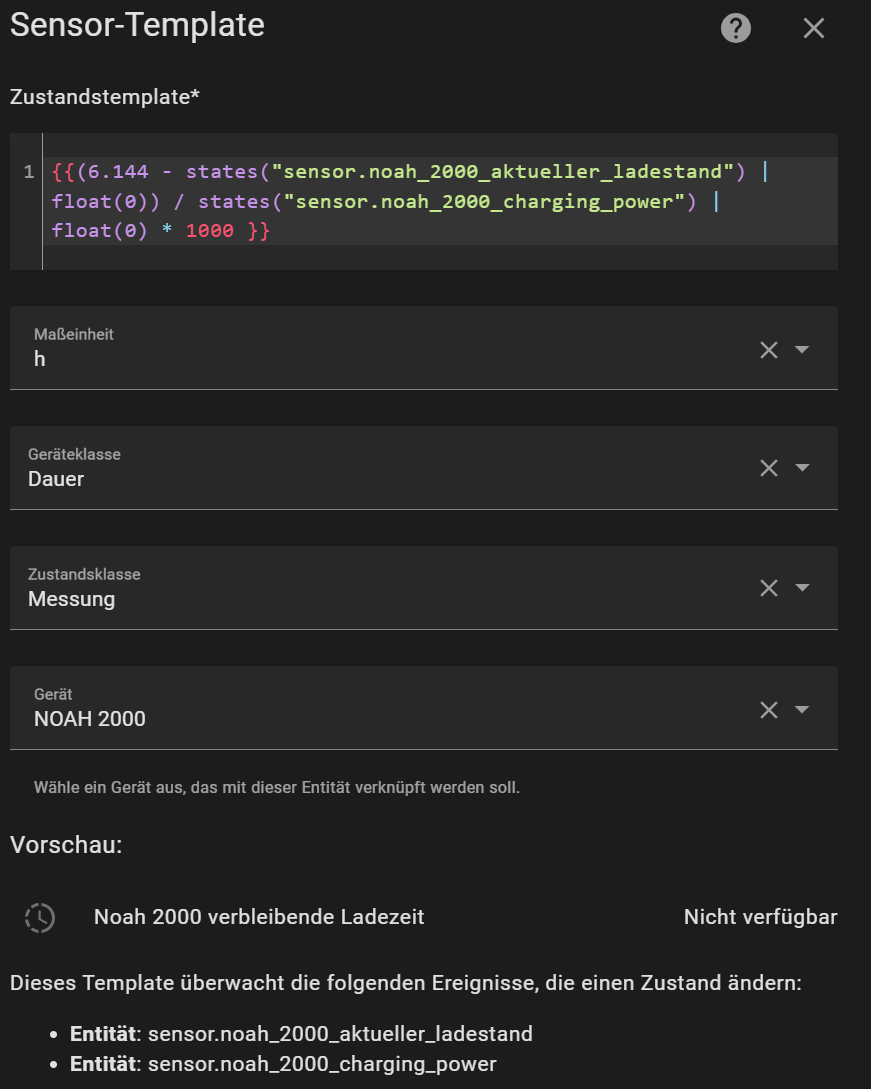This screenshot has height=1089, width=871.
Task: Click the 'Vorschau:' heading
Action: (x=66, y=845)
